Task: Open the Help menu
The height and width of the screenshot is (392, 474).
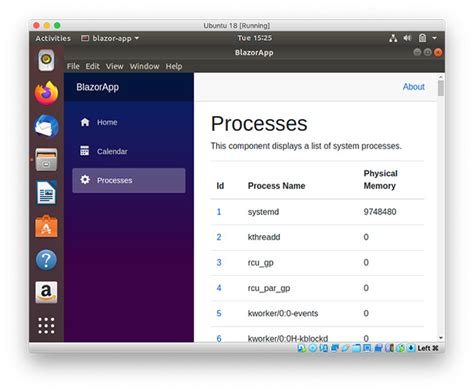Action: tap(174, 66)
